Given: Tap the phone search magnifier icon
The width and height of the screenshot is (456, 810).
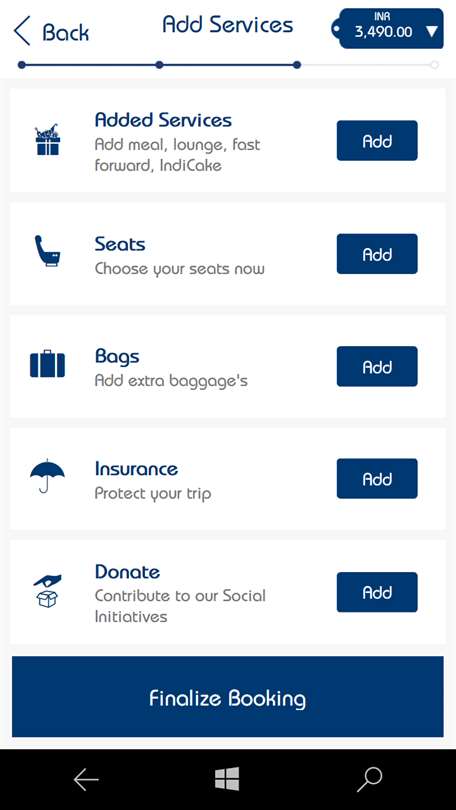Looking at the screenshot, I should [369, 779].
